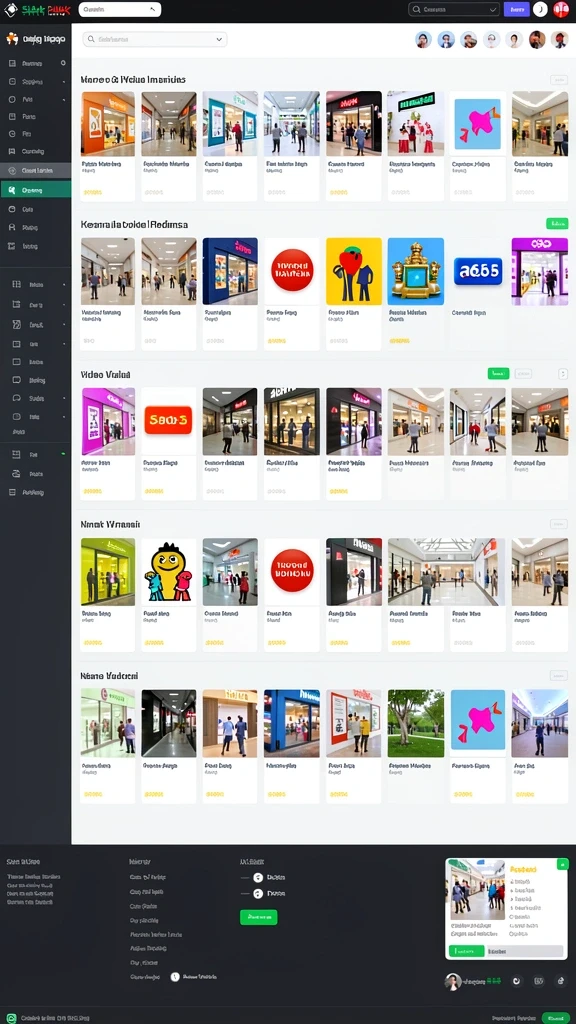Click the green button beside second section heading
Screen dimensions: 576x1024
coord(557,223)
